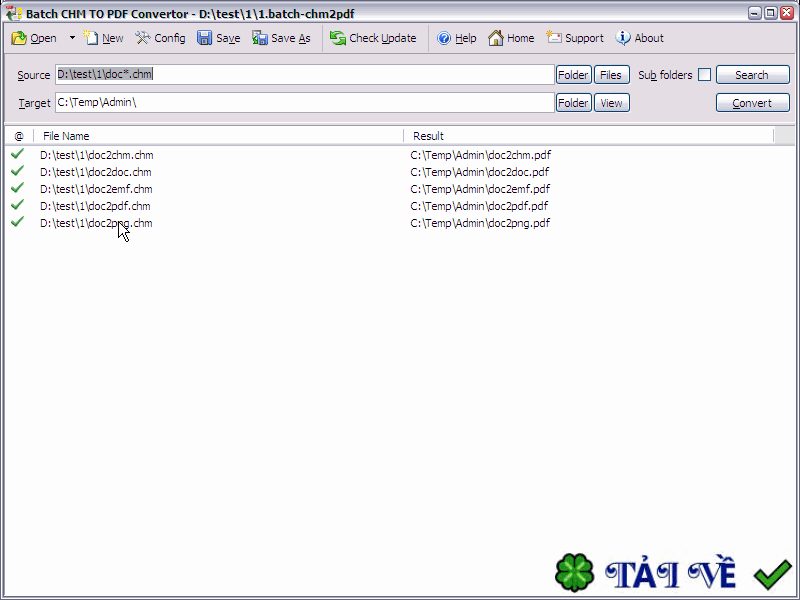The height and width of the screenshot is (600, 800).
Task: Click the Convert button
Action: pos(753,103)
